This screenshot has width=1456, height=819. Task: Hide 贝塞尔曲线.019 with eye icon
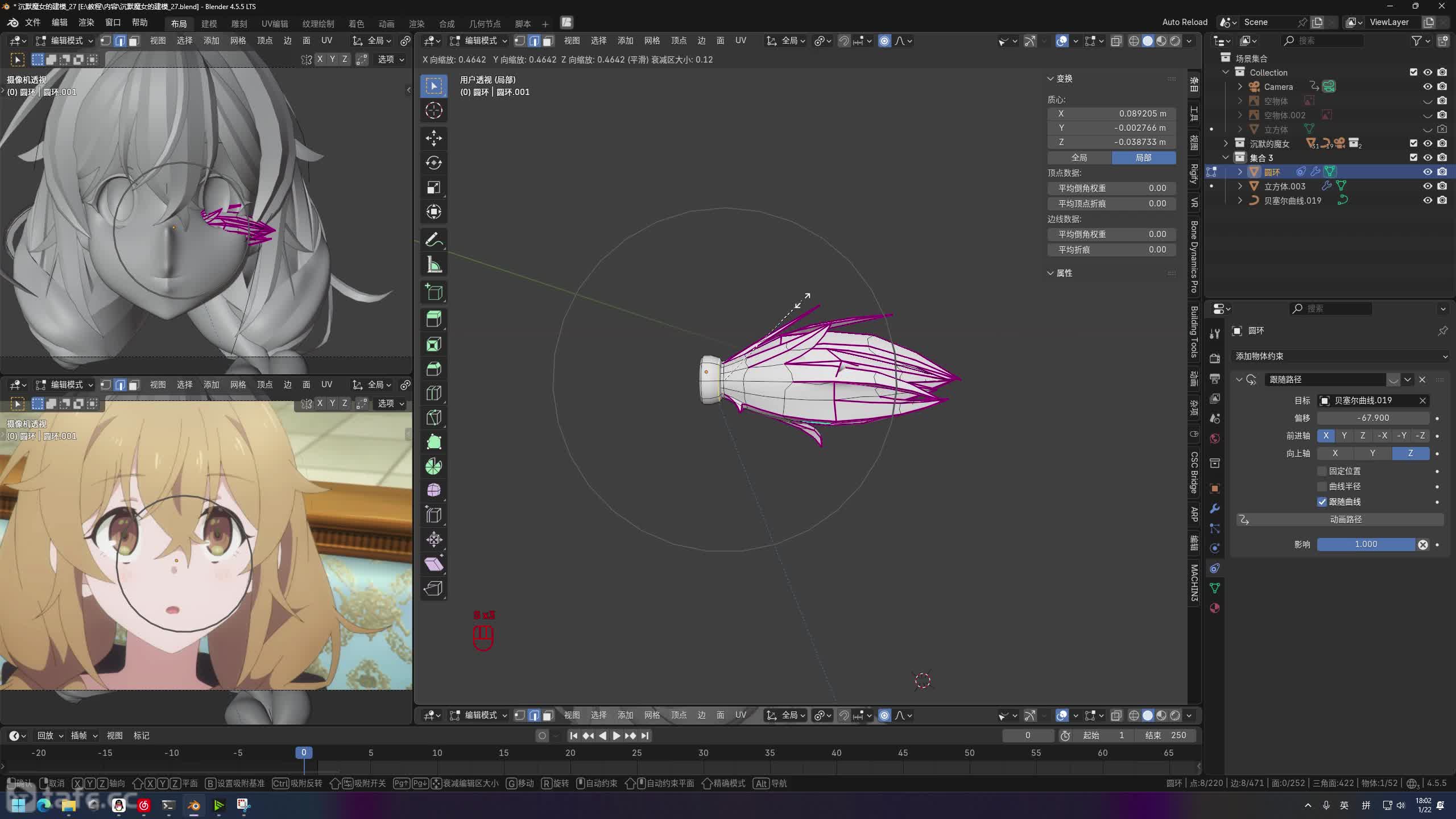pos(1428,200)
